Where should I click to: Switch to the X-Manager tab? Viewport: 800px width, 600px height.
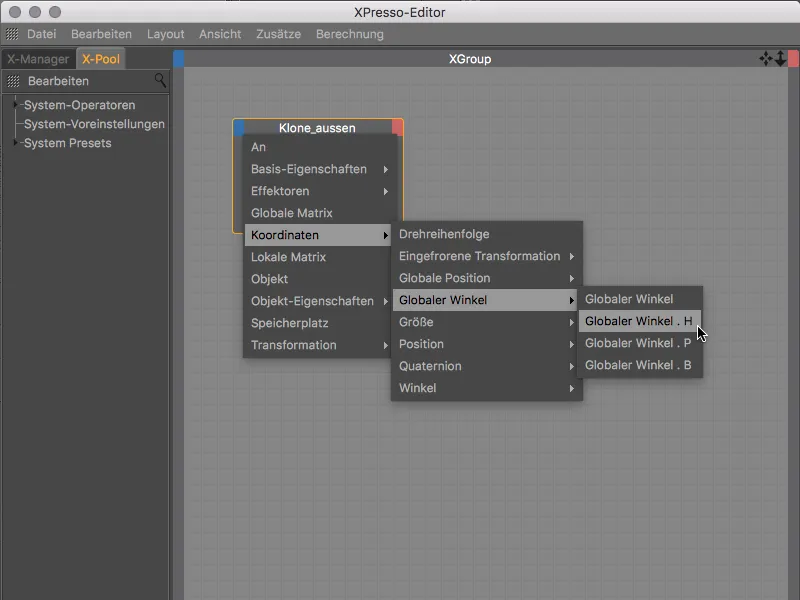[38, 59]
